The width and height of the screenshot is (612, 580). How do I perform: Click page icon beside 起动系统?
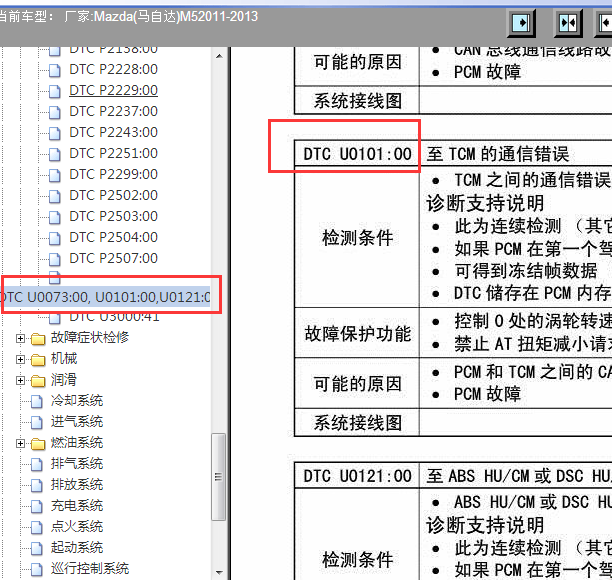[37, 549]
